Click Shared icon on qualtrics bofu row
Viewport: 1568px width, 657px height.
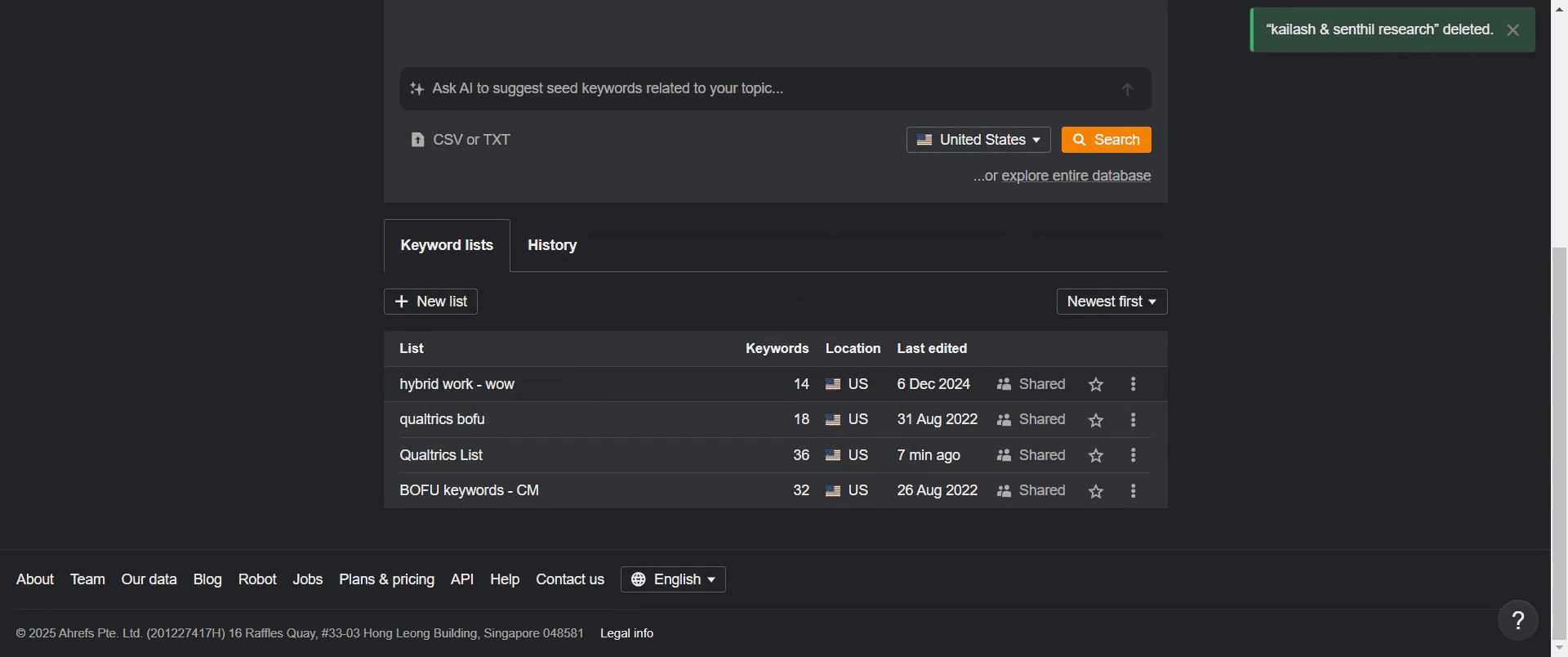1004,420
